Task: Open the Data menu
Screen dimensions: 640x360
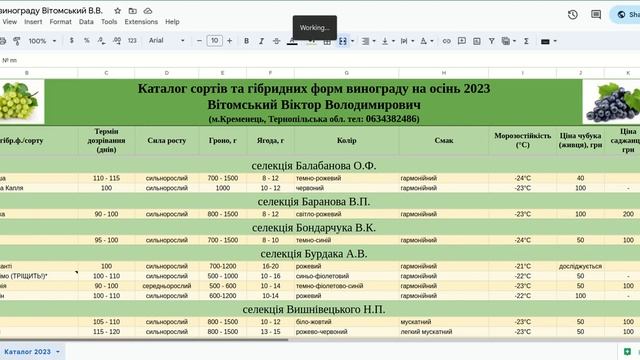Action: click(x=86, y=22)
